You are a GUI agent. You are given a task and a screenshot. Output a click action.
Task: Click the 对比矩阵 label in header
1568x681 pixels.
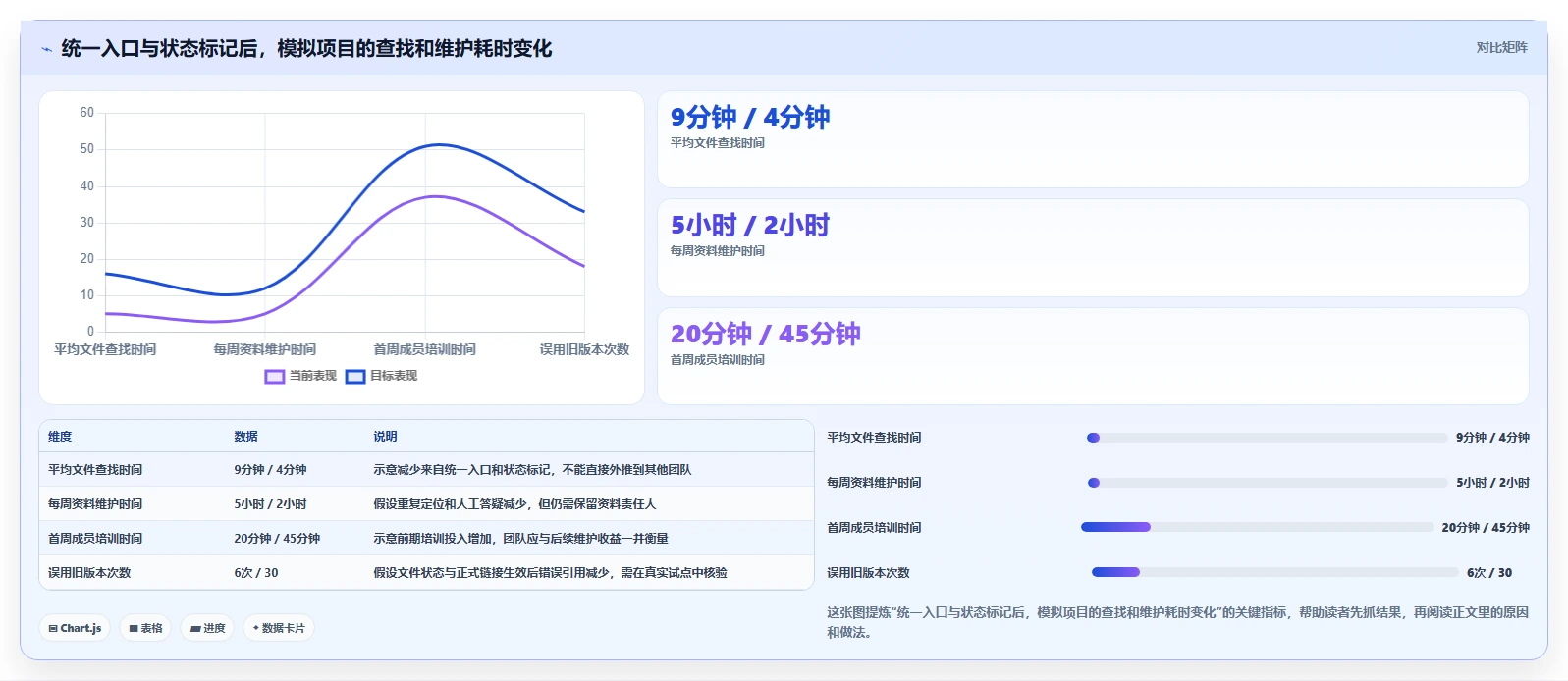click(1501, 47)
